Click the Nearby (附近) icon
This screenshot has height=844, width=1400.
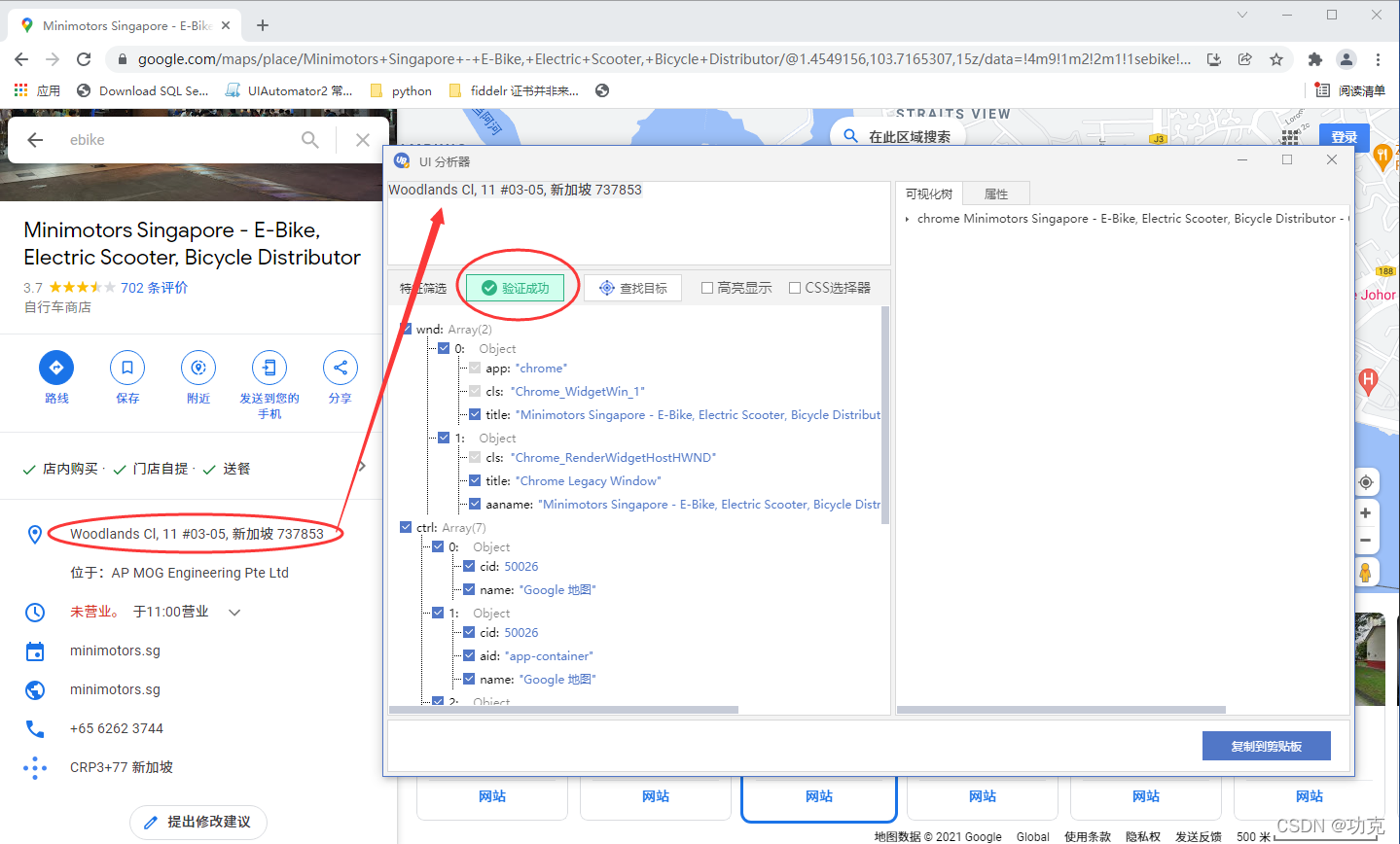coord(198,368)
